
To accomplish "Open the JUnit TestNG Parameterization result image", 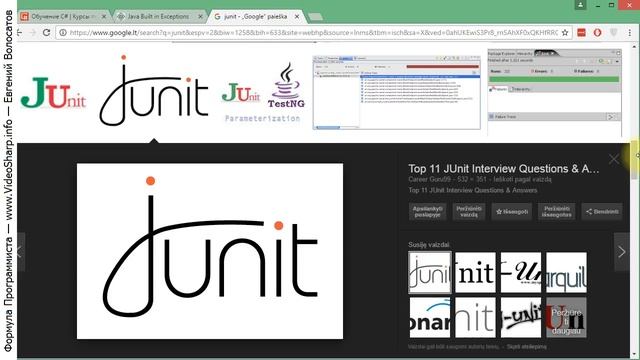I will pyautogui.click(x=263, y=92).
